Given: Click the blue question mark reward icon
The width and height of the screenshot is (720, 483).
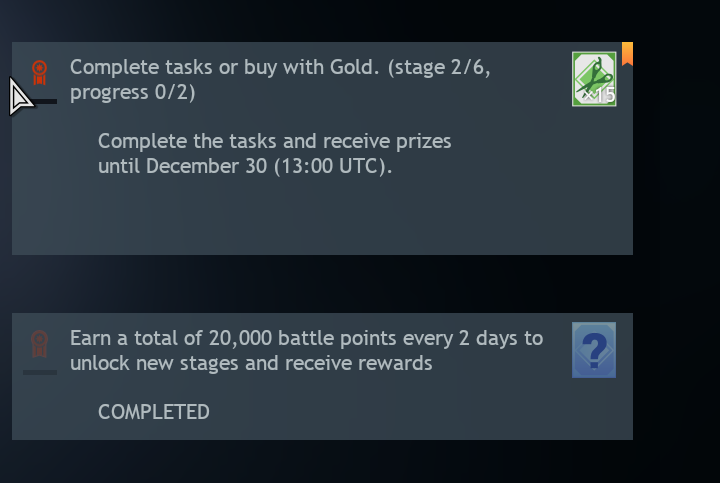Looking at the screenshot, I should [594, 350].
